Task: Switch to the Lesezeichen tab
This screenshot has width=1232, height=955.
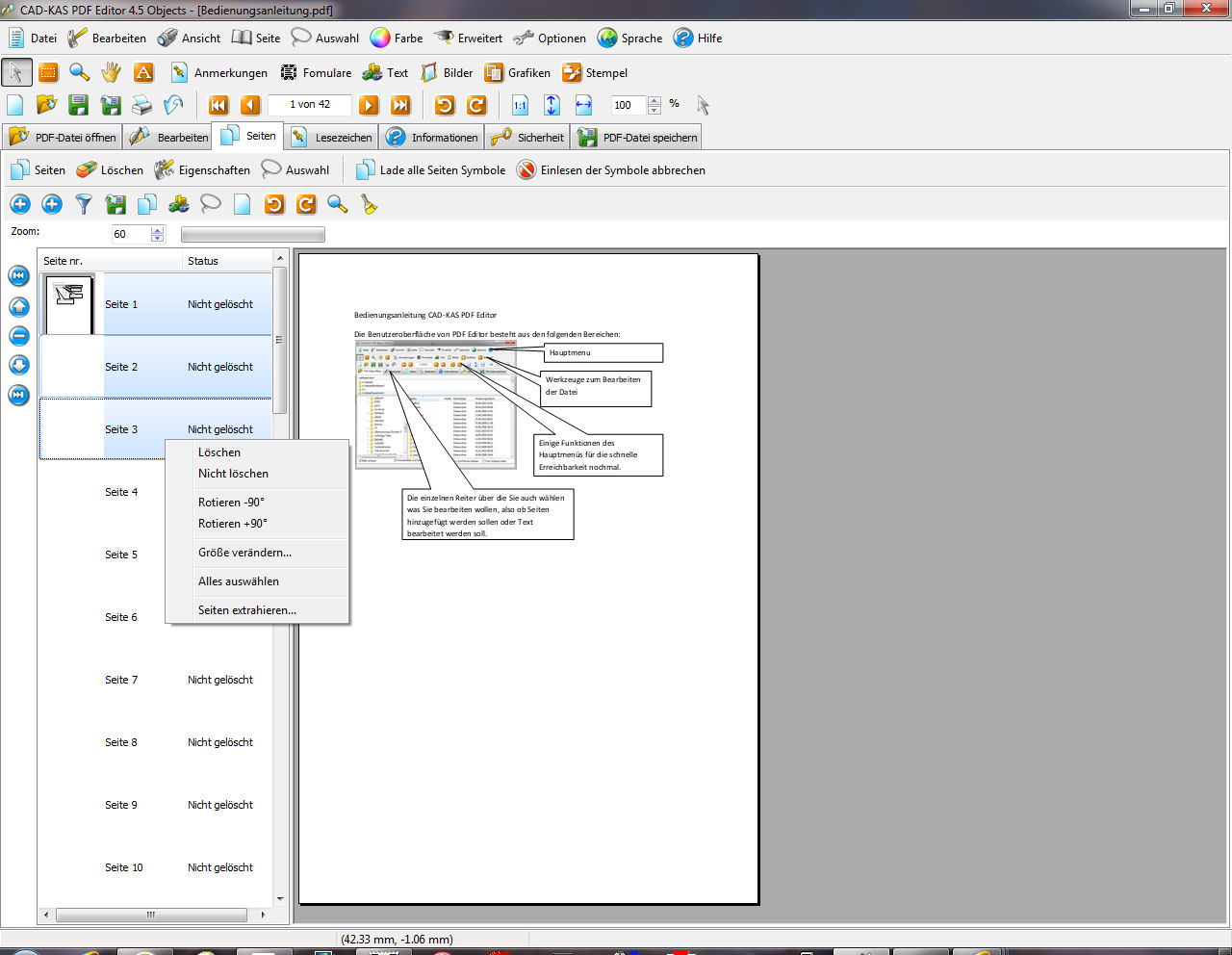Action: click(332, 138)
